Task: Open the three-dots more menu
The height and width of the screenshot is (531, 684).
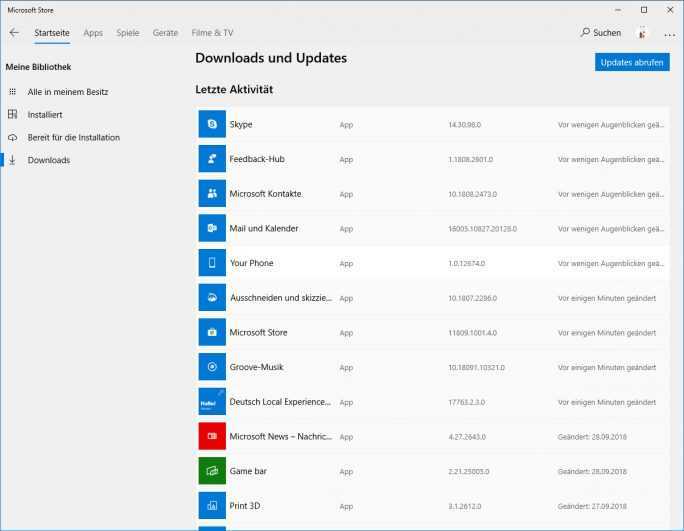Action: pos(670,34)
